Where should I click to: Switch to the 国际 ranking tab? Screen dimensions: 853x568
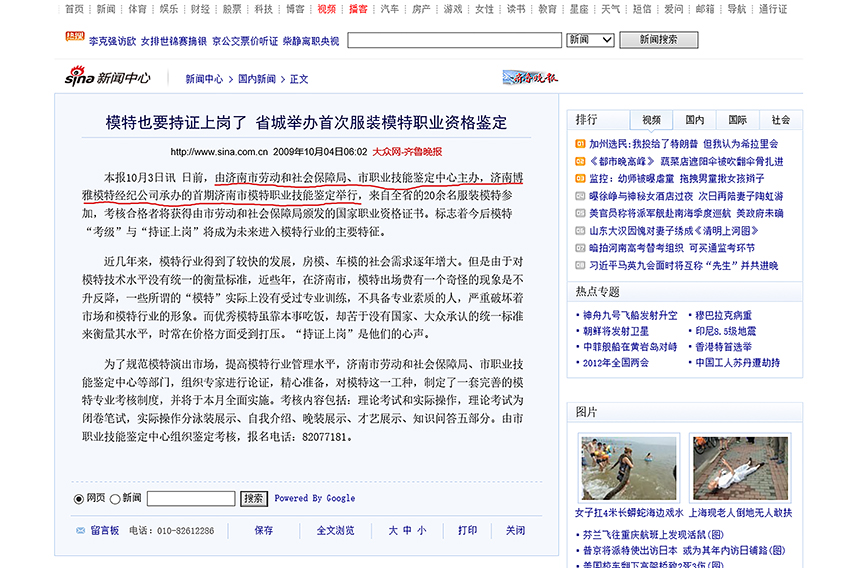coord(738,120)
